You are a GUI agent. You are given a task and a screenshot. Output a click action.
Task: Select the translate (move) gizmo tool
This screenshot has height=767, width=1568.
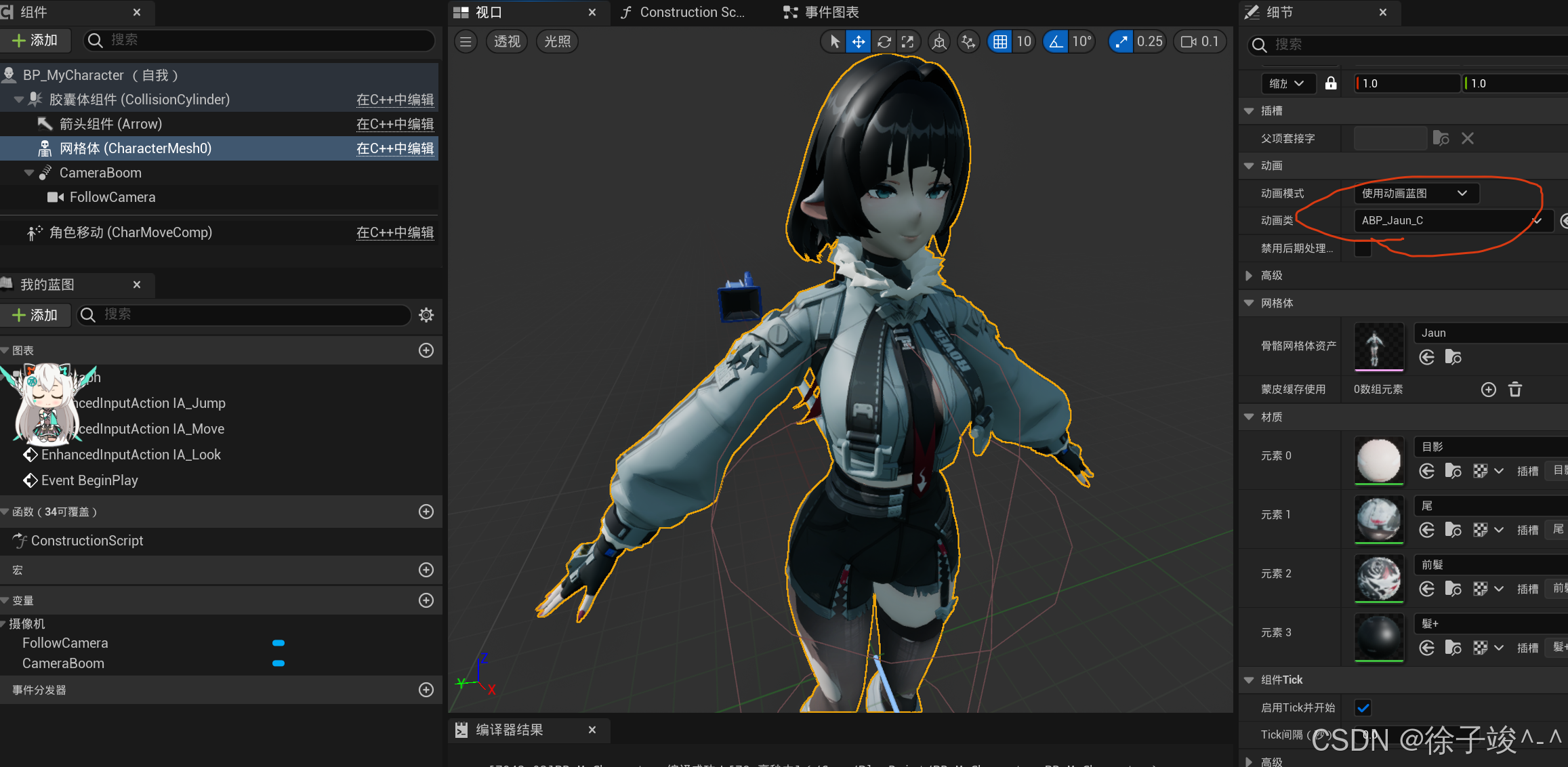tap(859, 42)
